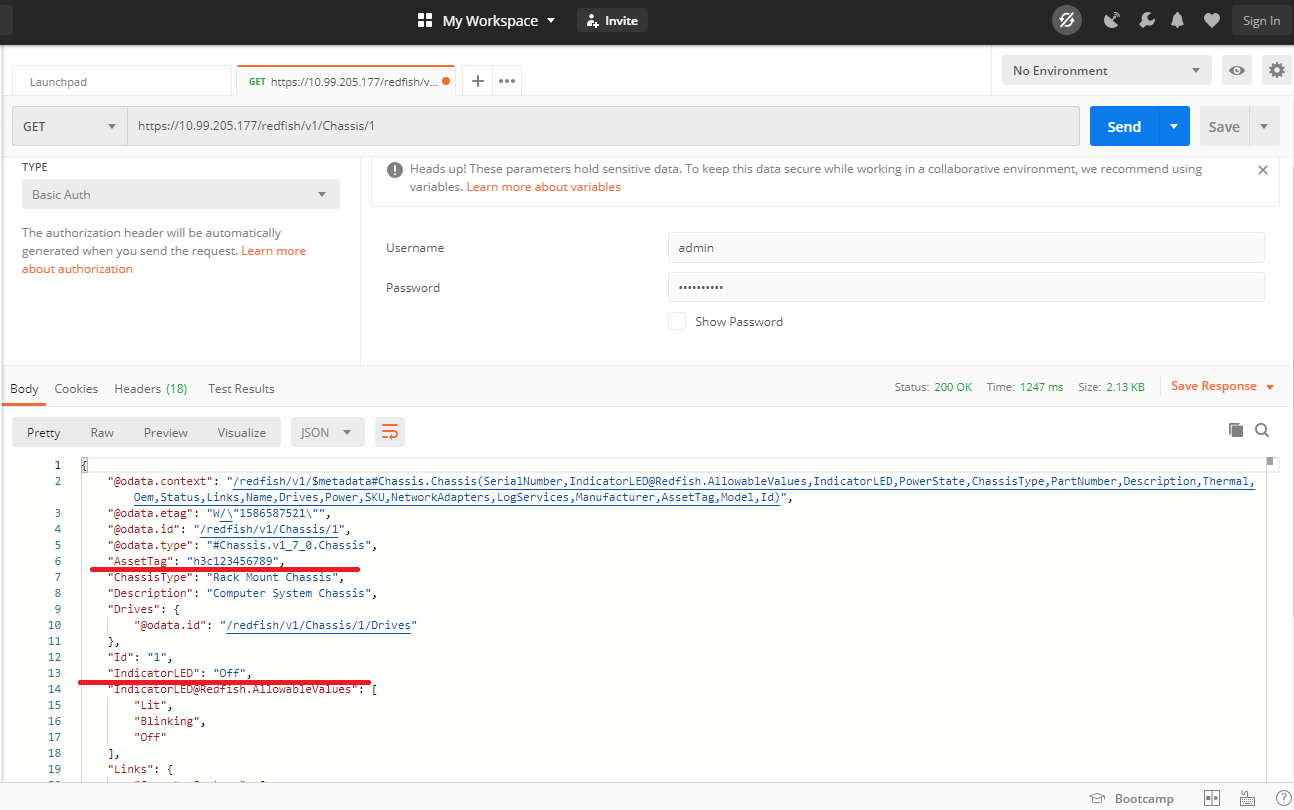
Task: Open the JSON format dropdown
Action: (326, 432)
